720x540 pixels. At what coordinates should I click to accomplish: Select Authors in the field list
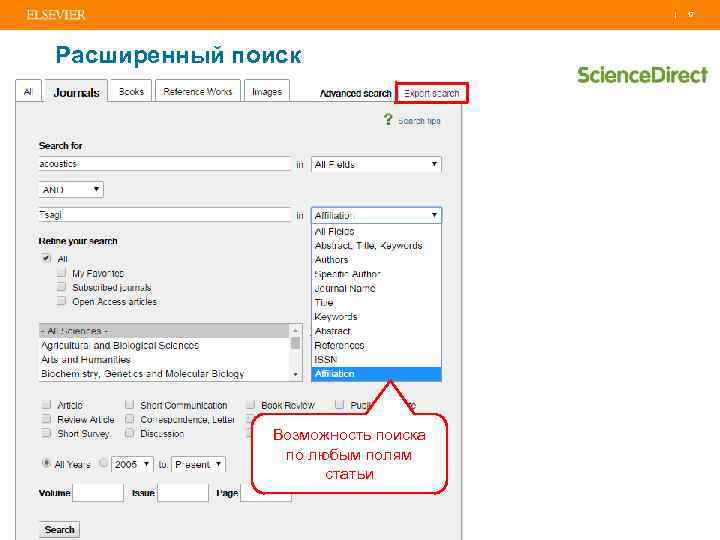click(x=376, y=259)
